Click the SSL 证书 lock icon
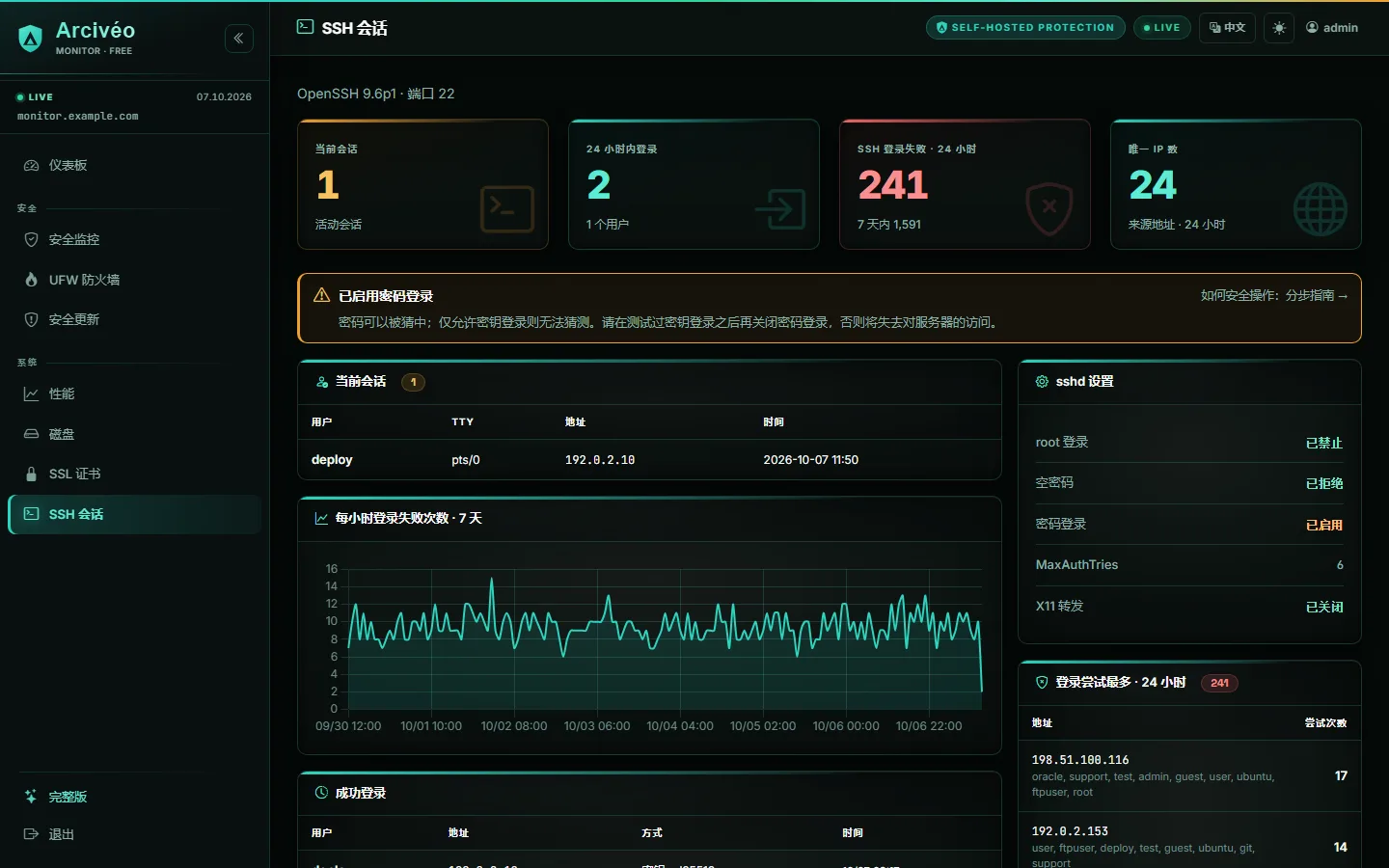This screenshot has width=1389, height=868. (x=31, y=475)
